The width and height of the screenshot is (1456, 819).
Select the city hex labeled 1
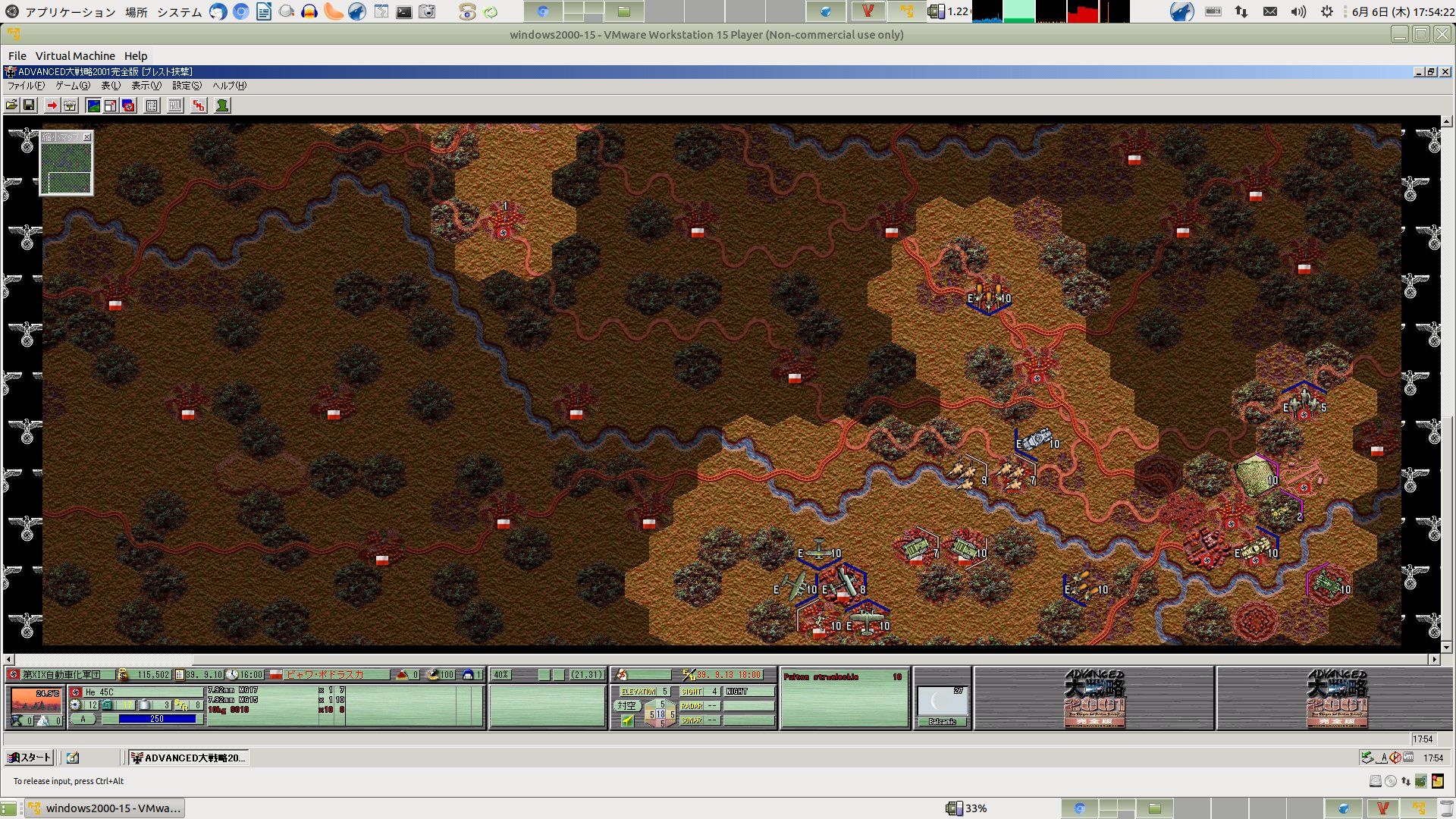coord(504,222)
